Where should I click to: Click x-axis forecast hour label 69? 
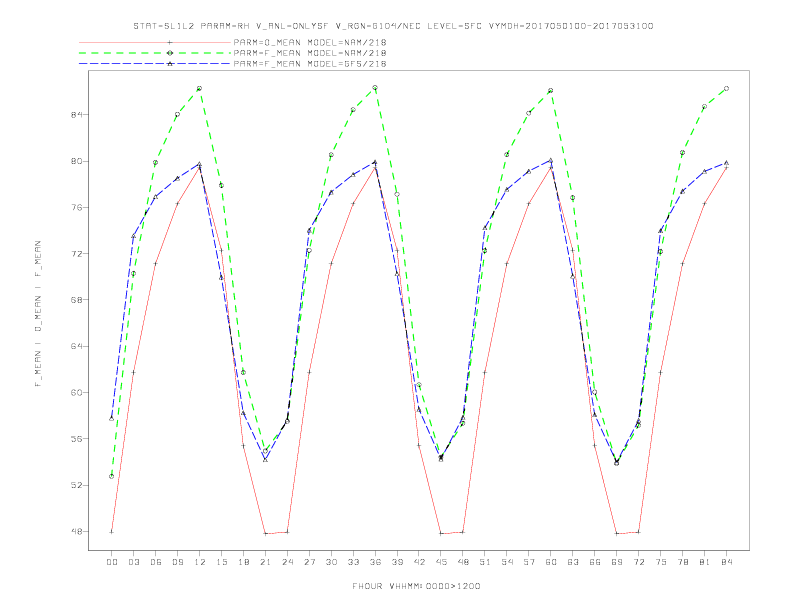point(617,562)
